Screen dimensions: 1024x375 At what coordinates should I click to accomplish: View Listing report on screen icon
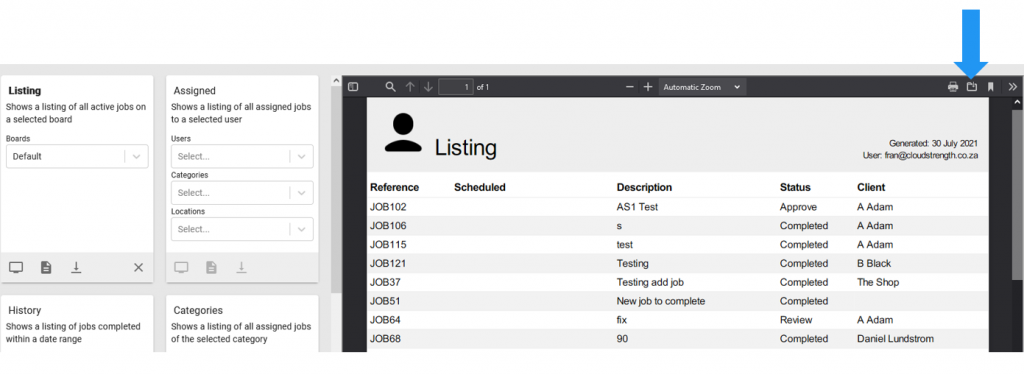pos(16,267)
